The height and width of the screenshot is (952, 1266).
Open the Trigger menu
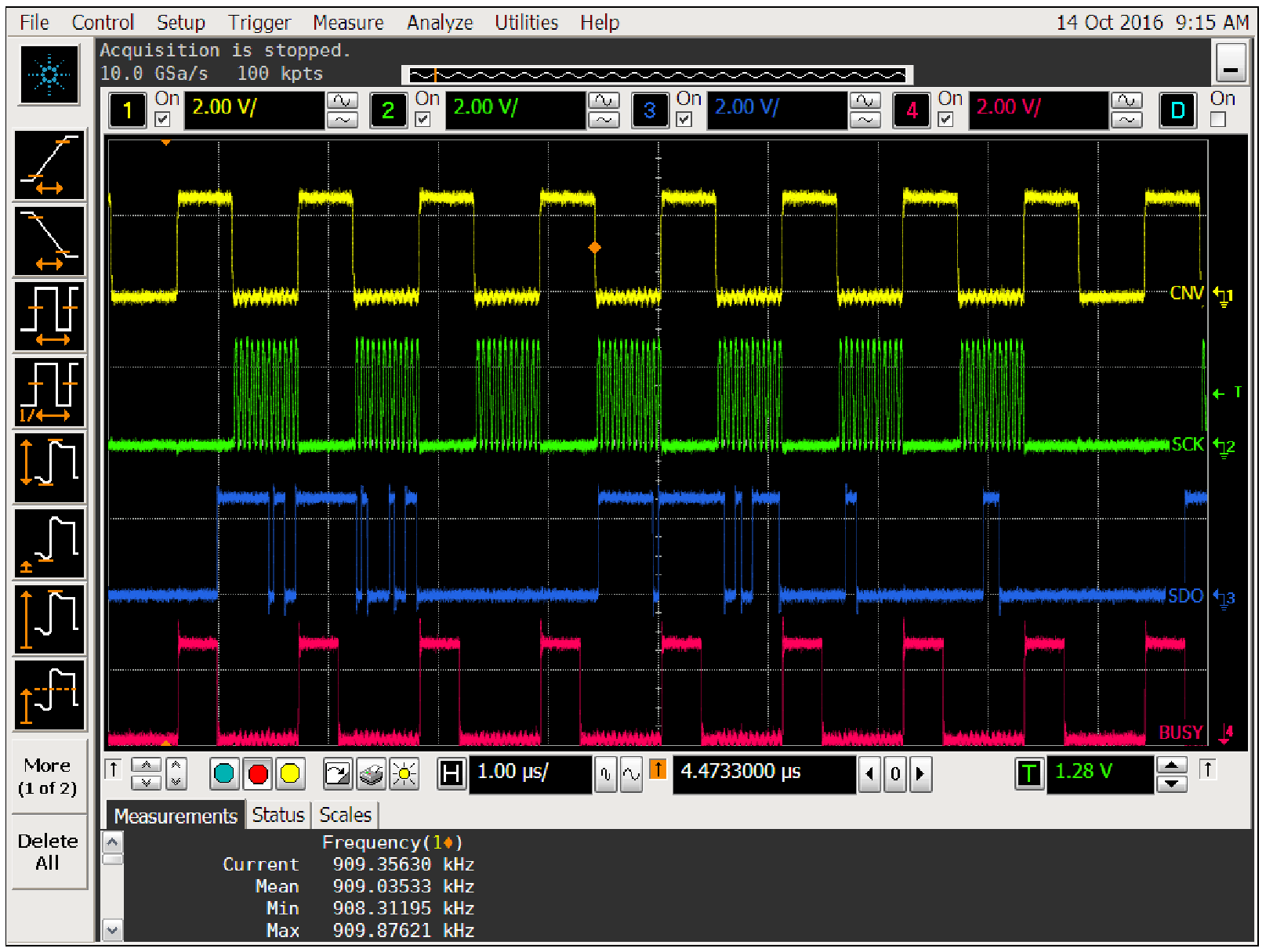coord(259,23)
